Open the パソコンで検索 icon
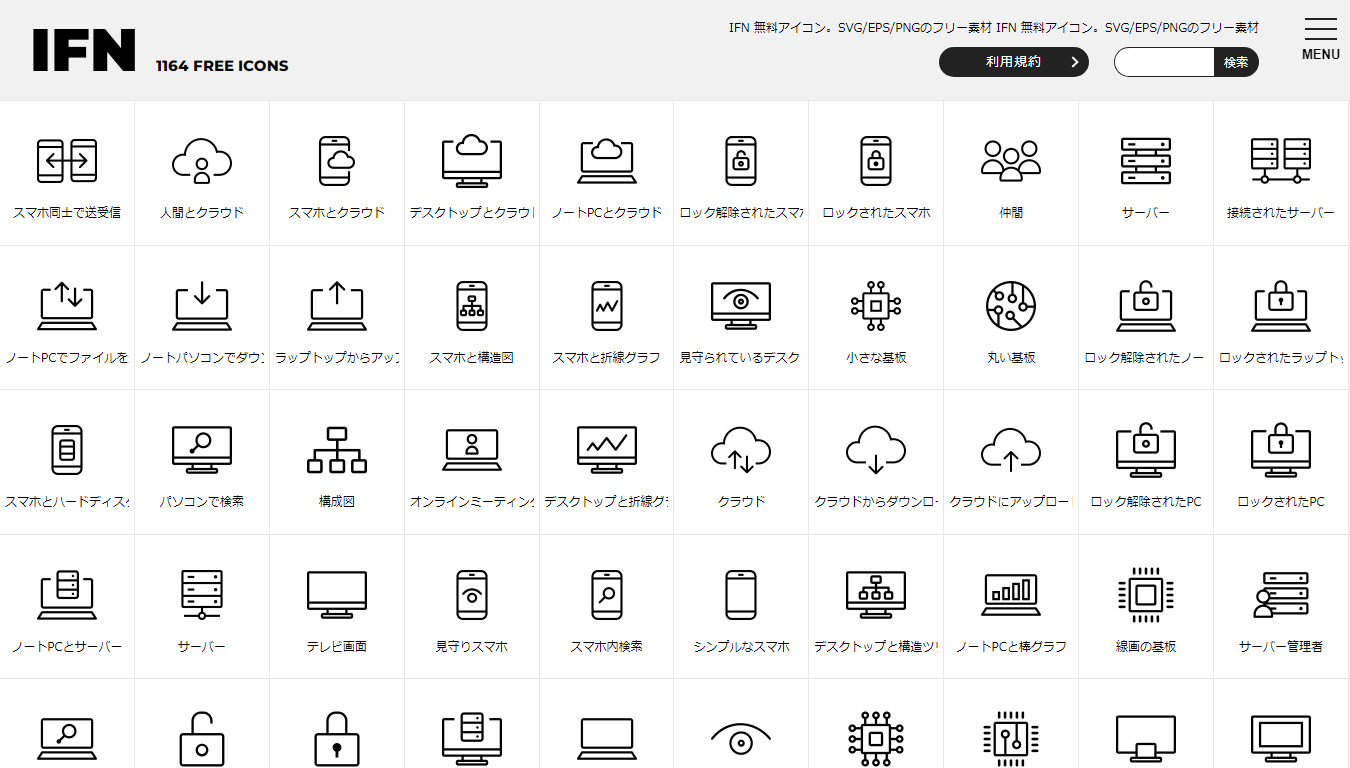The width and height of the screenshot is (1350, 768). coord(202,450)
